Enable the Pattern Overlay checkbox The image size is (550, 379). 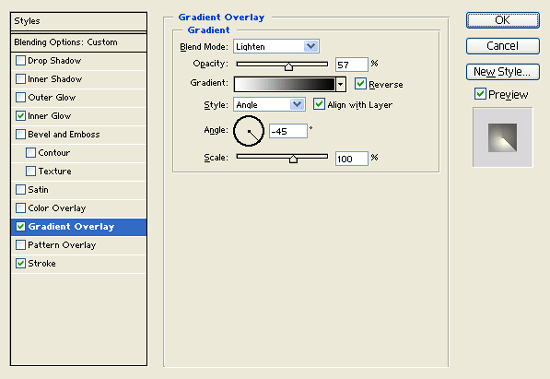(21, 245)
